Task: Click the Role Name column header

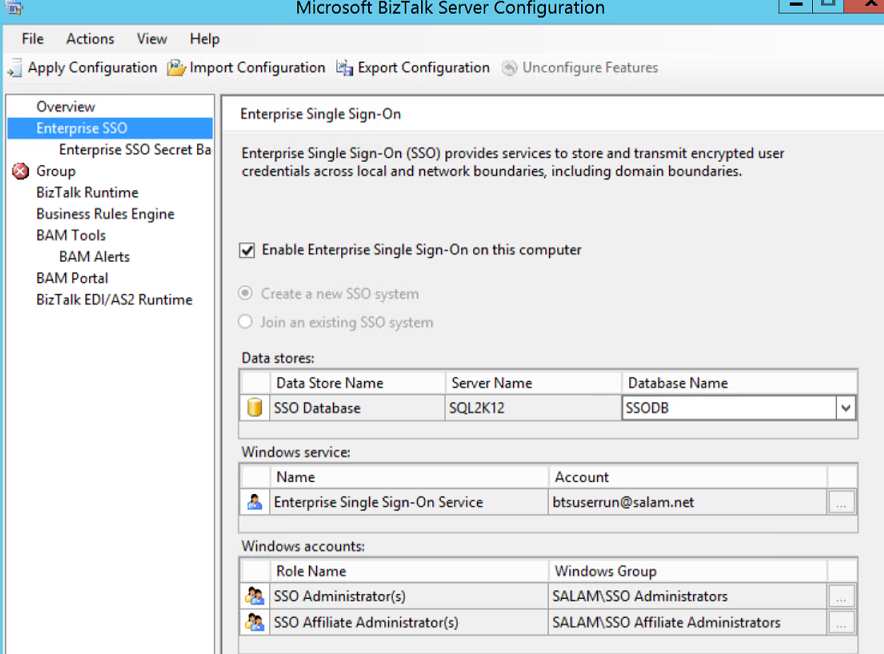Action: [409, 571]
